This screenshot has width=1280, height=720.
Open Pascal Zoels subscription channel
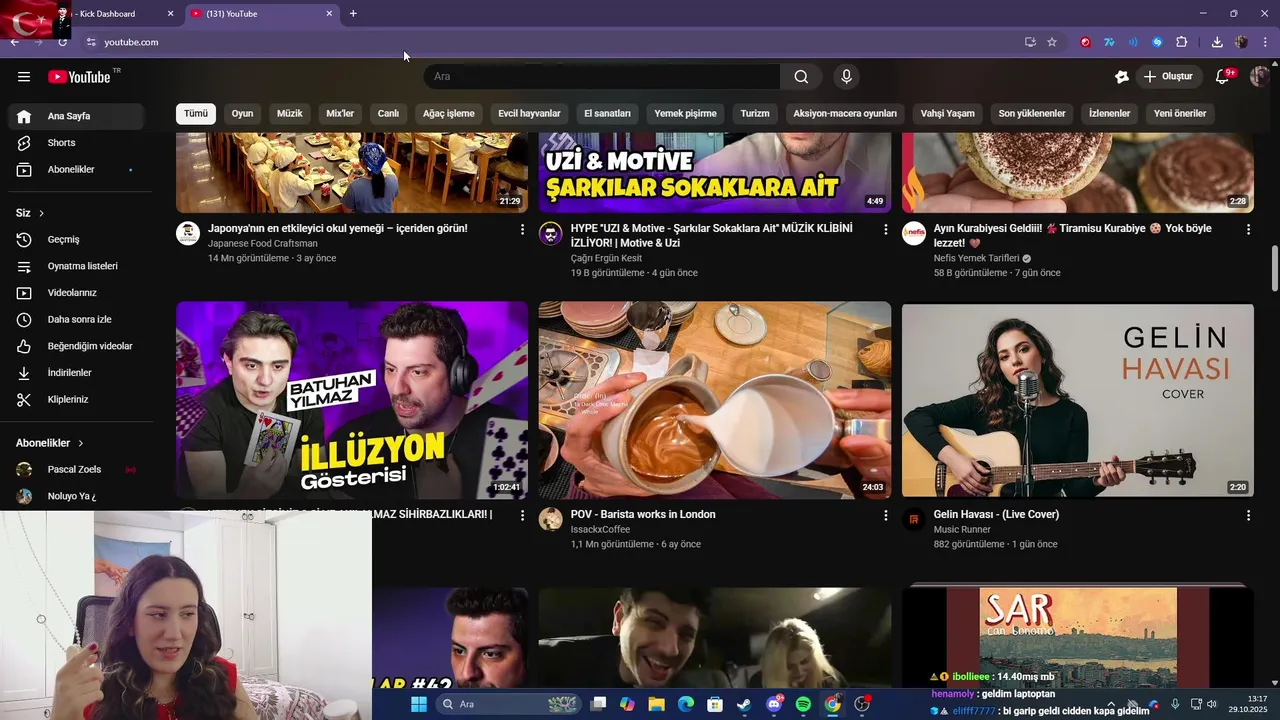[x=76, y=469]
